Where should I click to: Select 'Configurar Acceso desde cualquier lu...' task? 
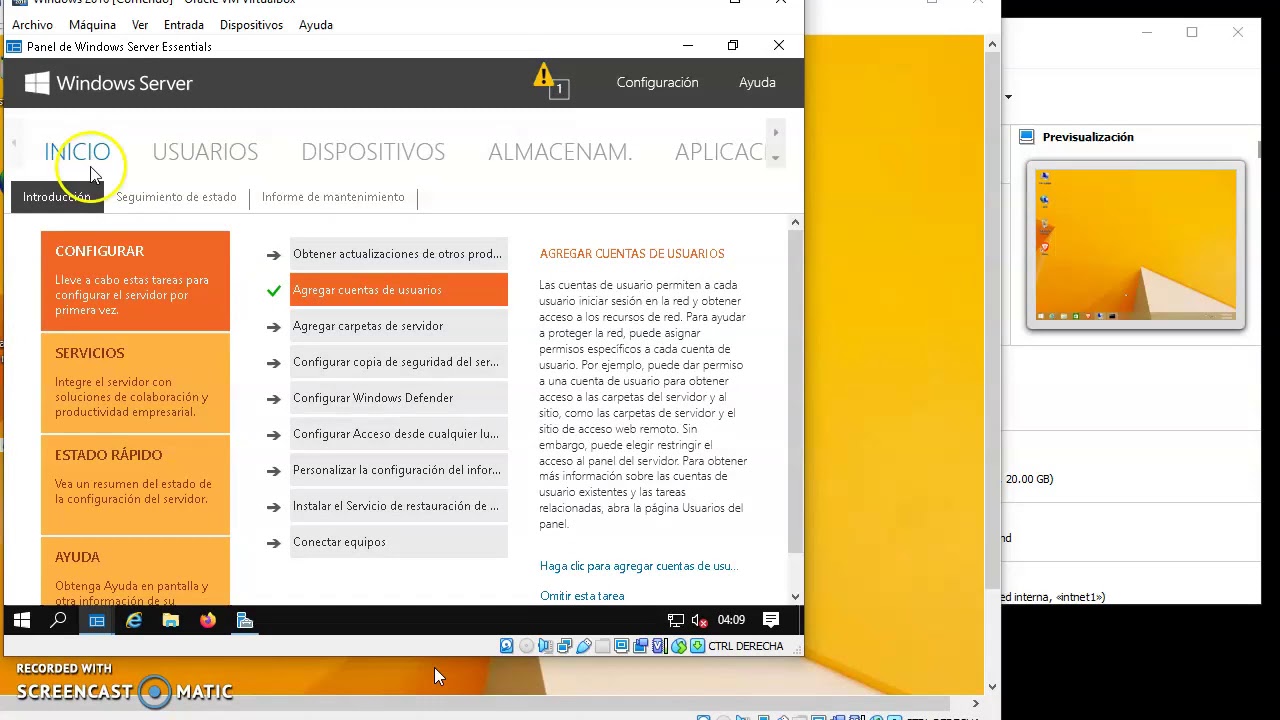(399, 434)
